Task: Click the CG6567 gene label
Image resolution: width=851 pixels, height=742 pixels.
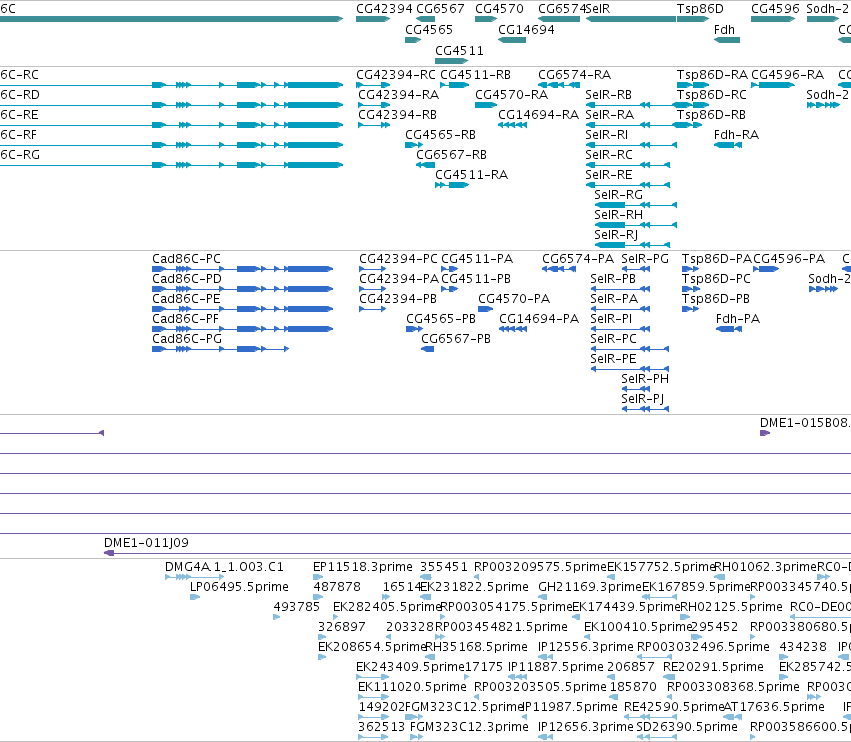Action: coord(440,9)
